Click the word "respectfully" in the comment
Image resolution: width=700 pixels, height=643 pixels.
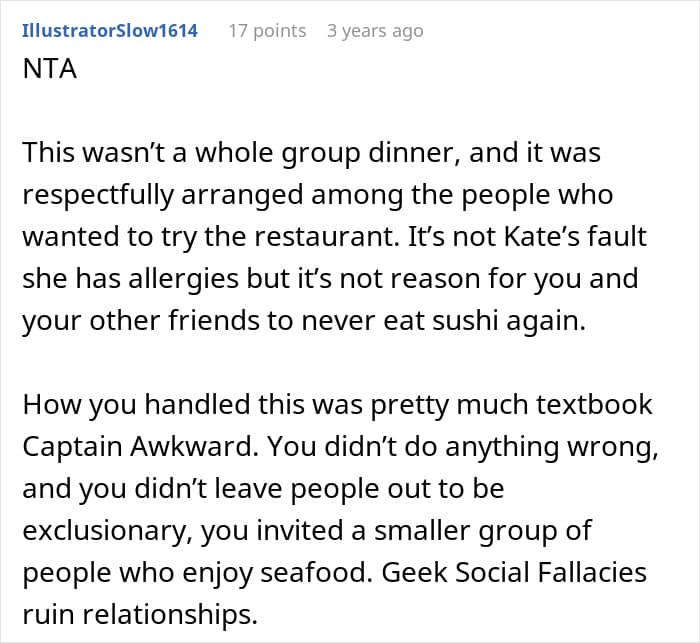pyautogui.click(x=97, y=196)
